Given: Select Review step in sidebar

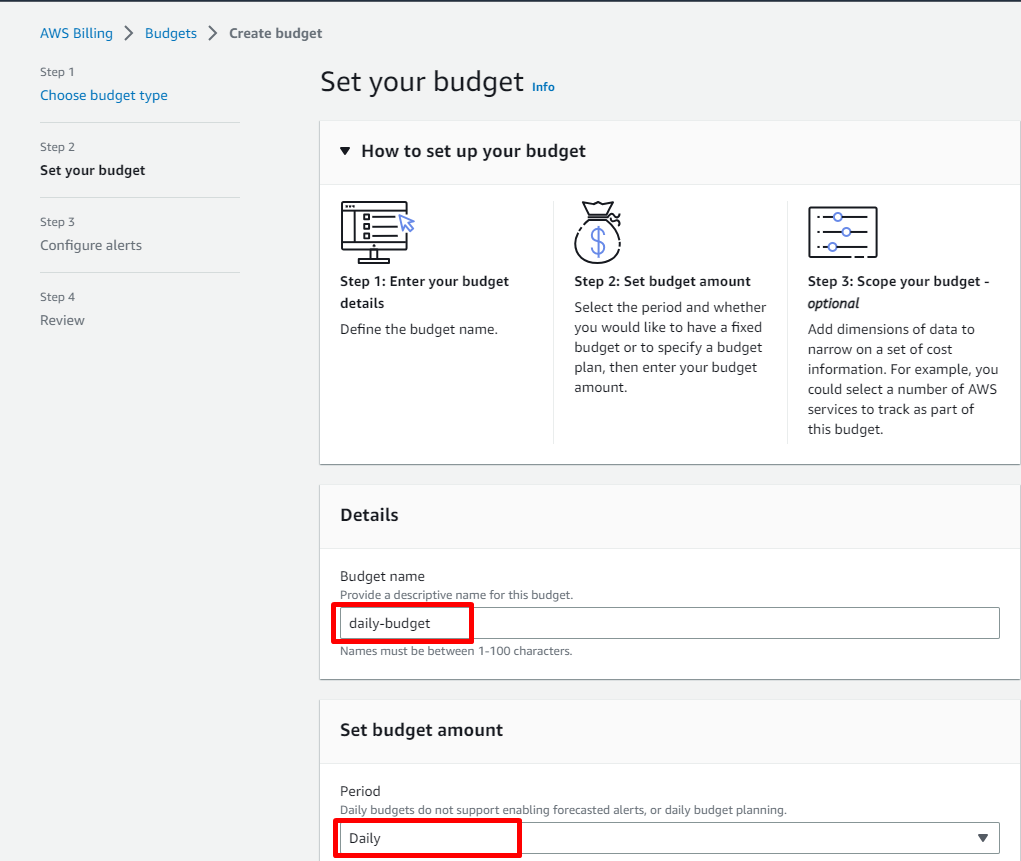Looking at the screenshot, I should [62, 321].
